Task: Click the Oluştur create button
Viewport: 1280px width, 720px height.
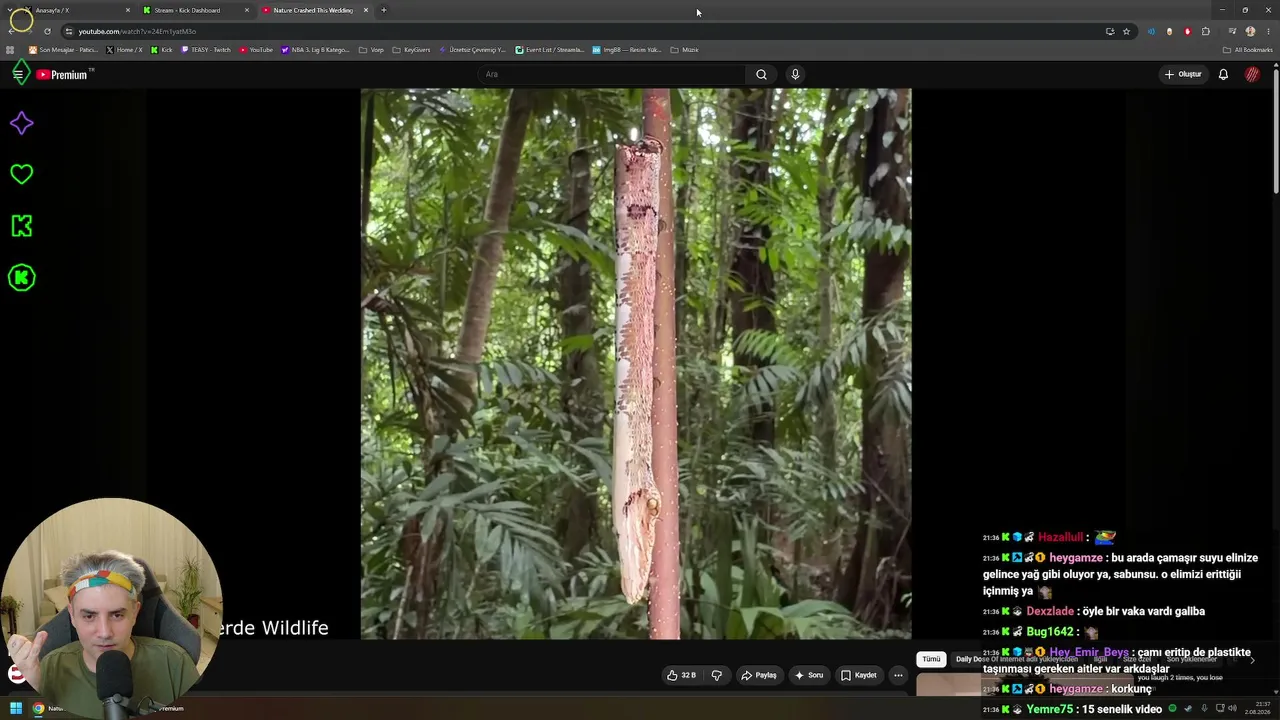Action: coord(1183,74)
